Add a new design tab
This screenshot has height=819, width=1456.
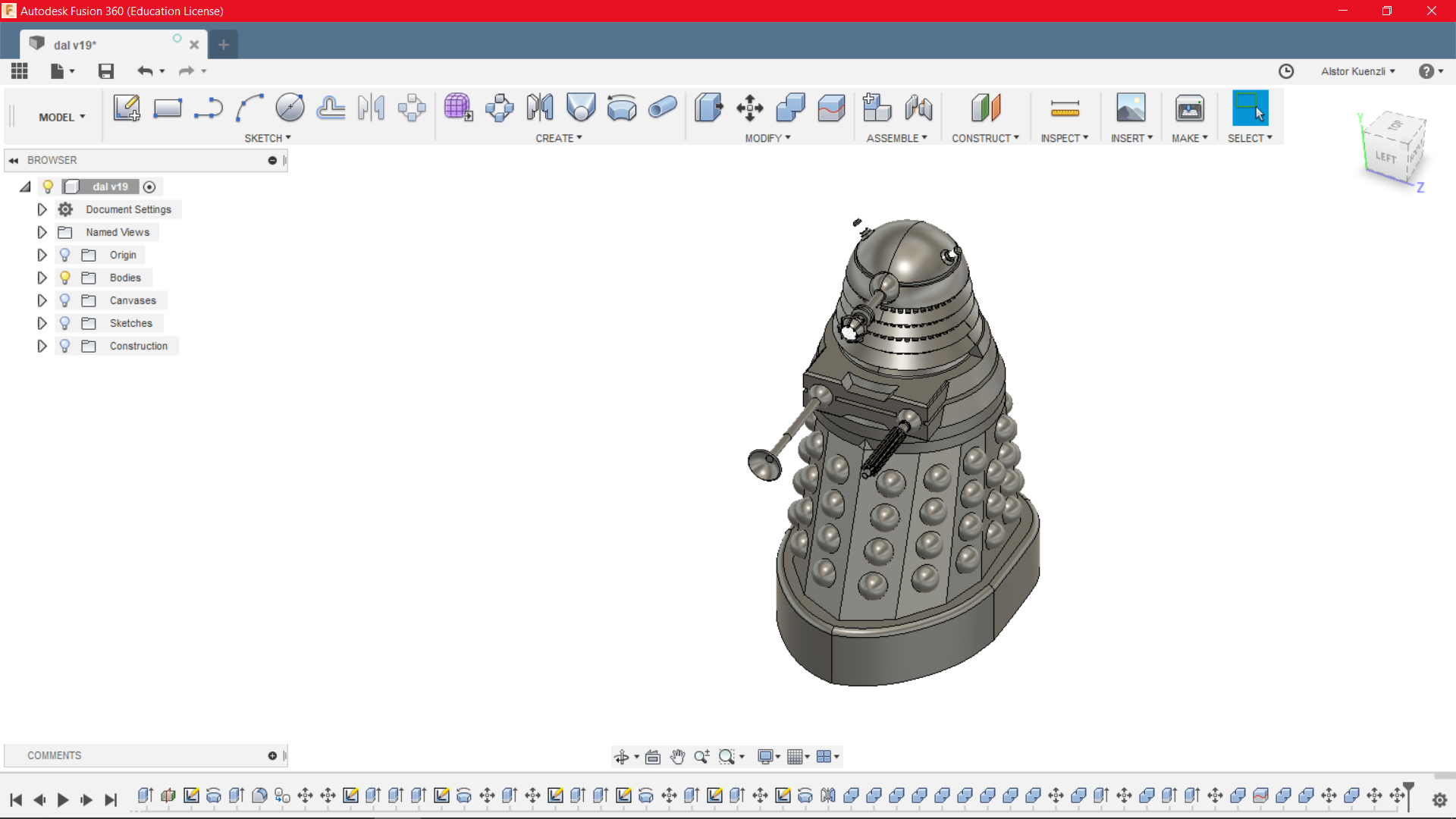pyautogui.click(x=223, y=45)
